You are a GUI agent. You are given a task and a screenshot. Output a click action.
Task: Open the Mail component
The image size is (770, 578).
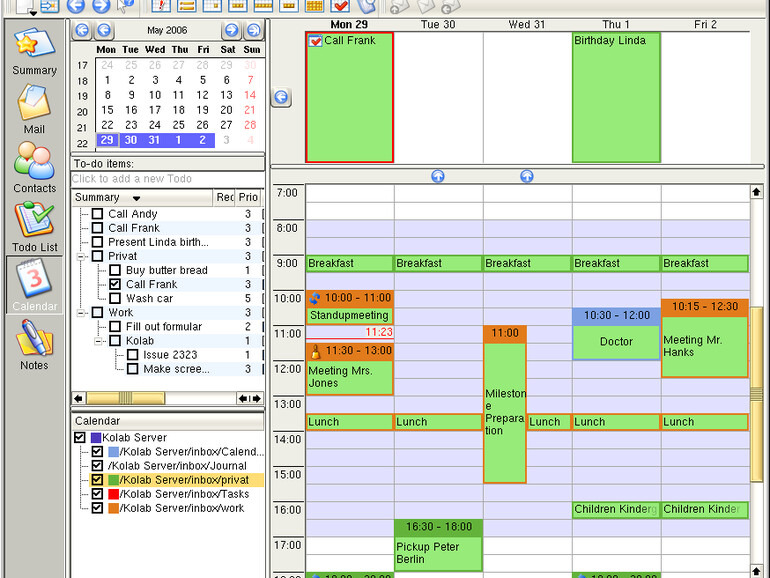(x=34, y=109)
